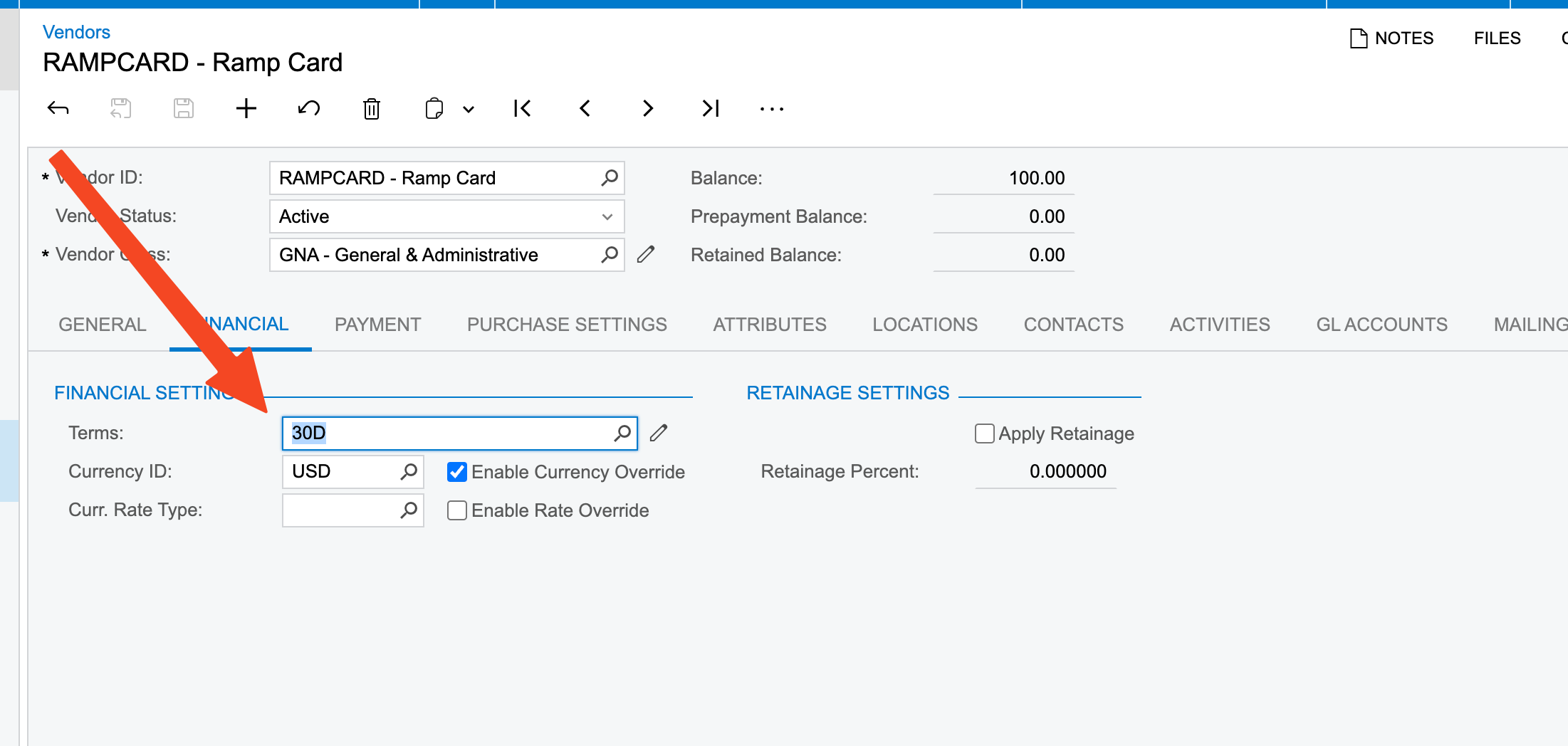Open the Attributes tab
Screen dimensions: 1568x746
coord(770,325)
